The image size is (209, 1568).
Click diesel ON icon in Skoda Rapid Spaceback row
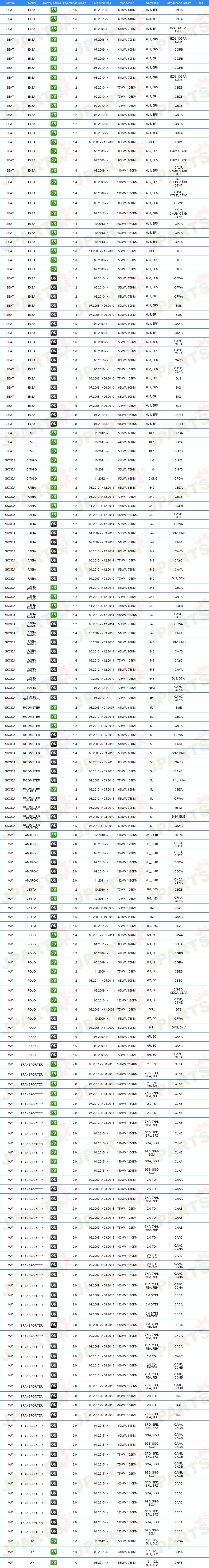53,698
